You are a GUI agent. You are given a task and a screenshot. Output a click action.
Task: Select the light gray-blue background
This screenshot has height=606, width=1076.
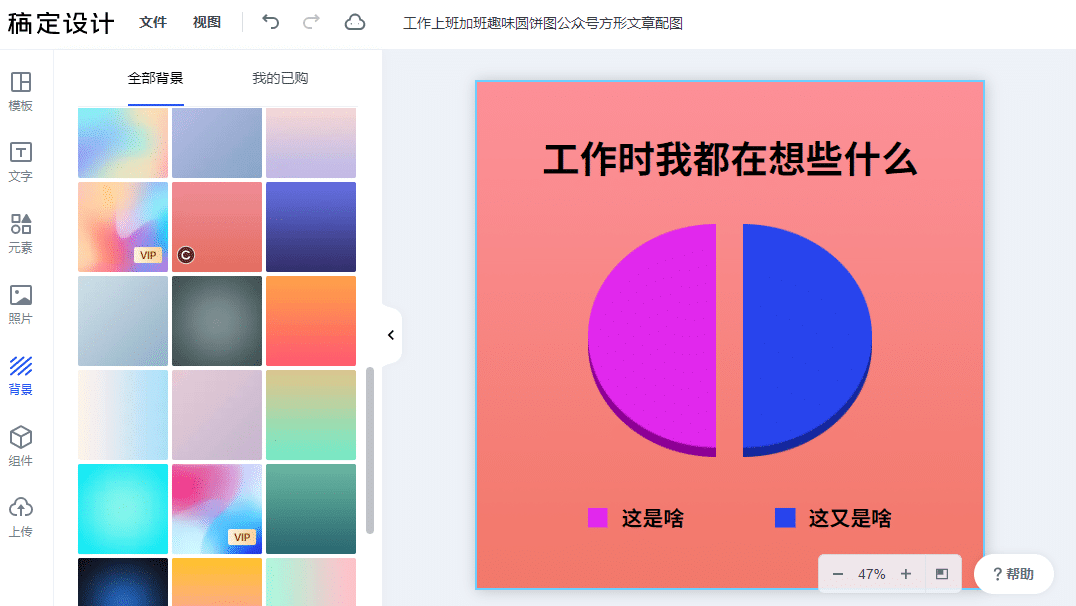tap(123, 321)
